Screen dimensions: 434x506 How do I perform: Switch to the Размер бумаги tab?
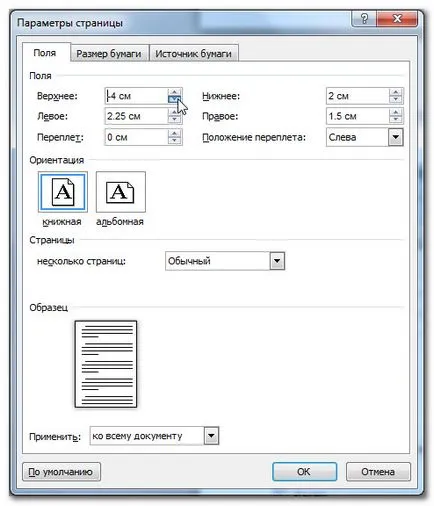click(109, 54)
